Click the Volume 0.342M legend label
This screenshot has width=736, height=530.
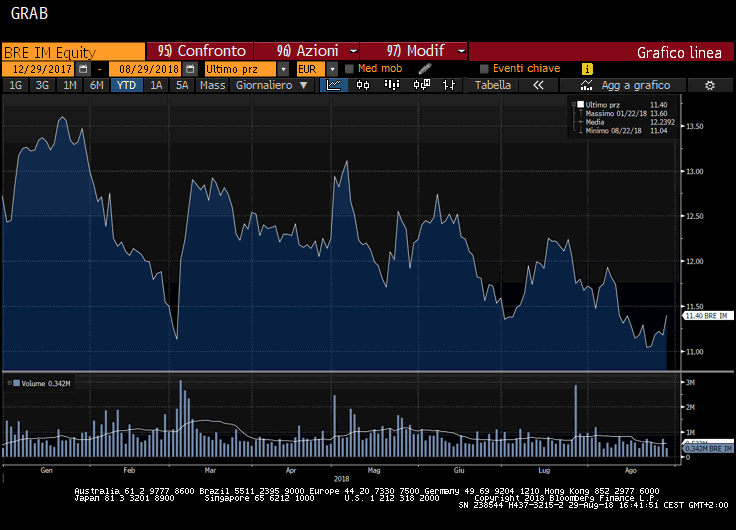pos(46,384)
